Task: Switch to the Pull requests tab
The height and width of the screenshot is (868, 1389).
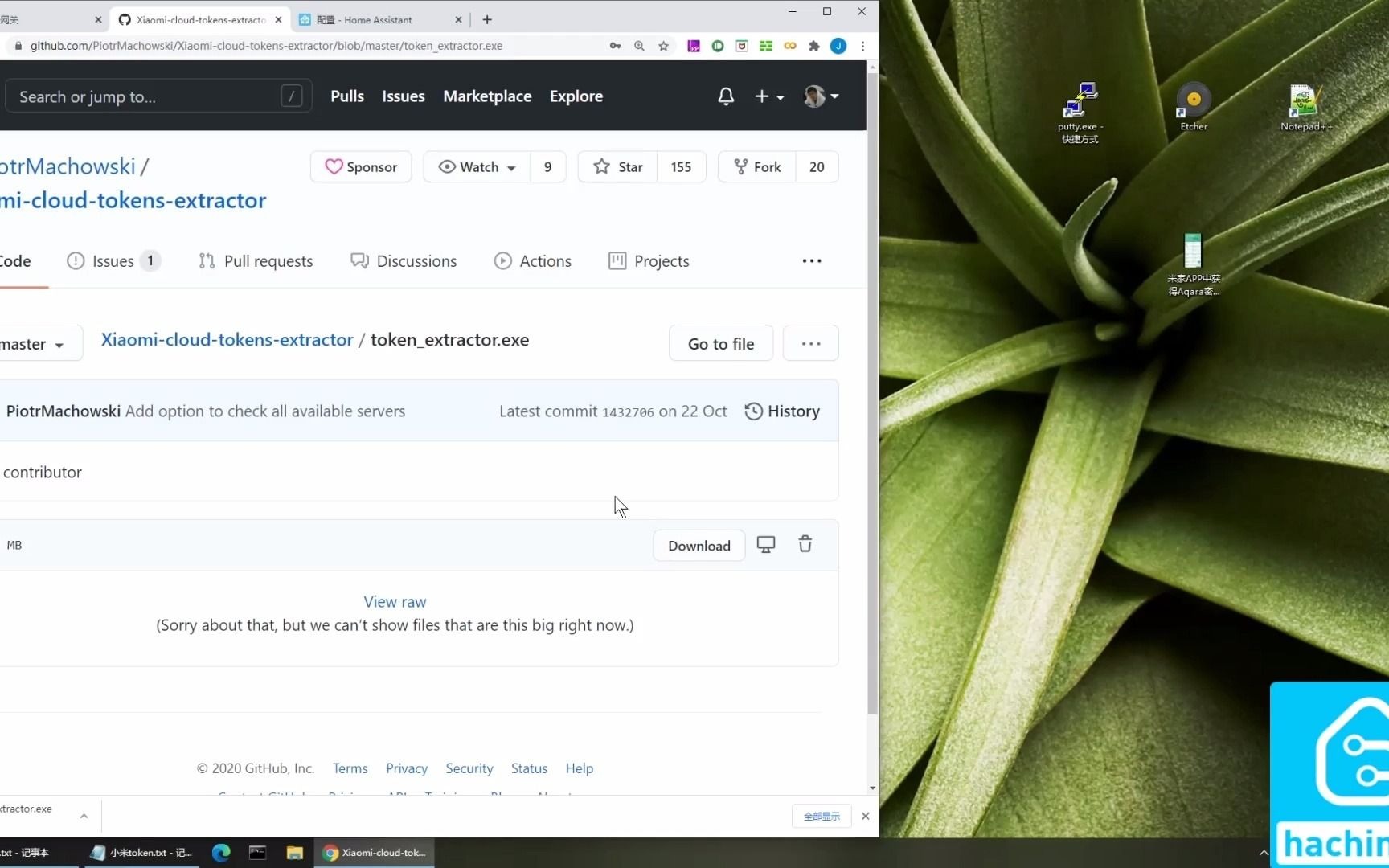Action: (x=256, y=261)
